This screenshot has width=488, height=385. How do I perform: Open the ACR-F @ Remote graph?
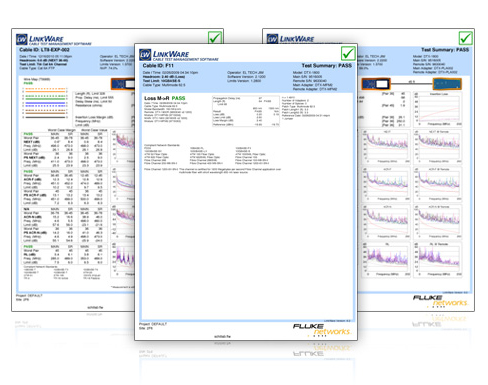pyautogui.click(x=438, y=184)
